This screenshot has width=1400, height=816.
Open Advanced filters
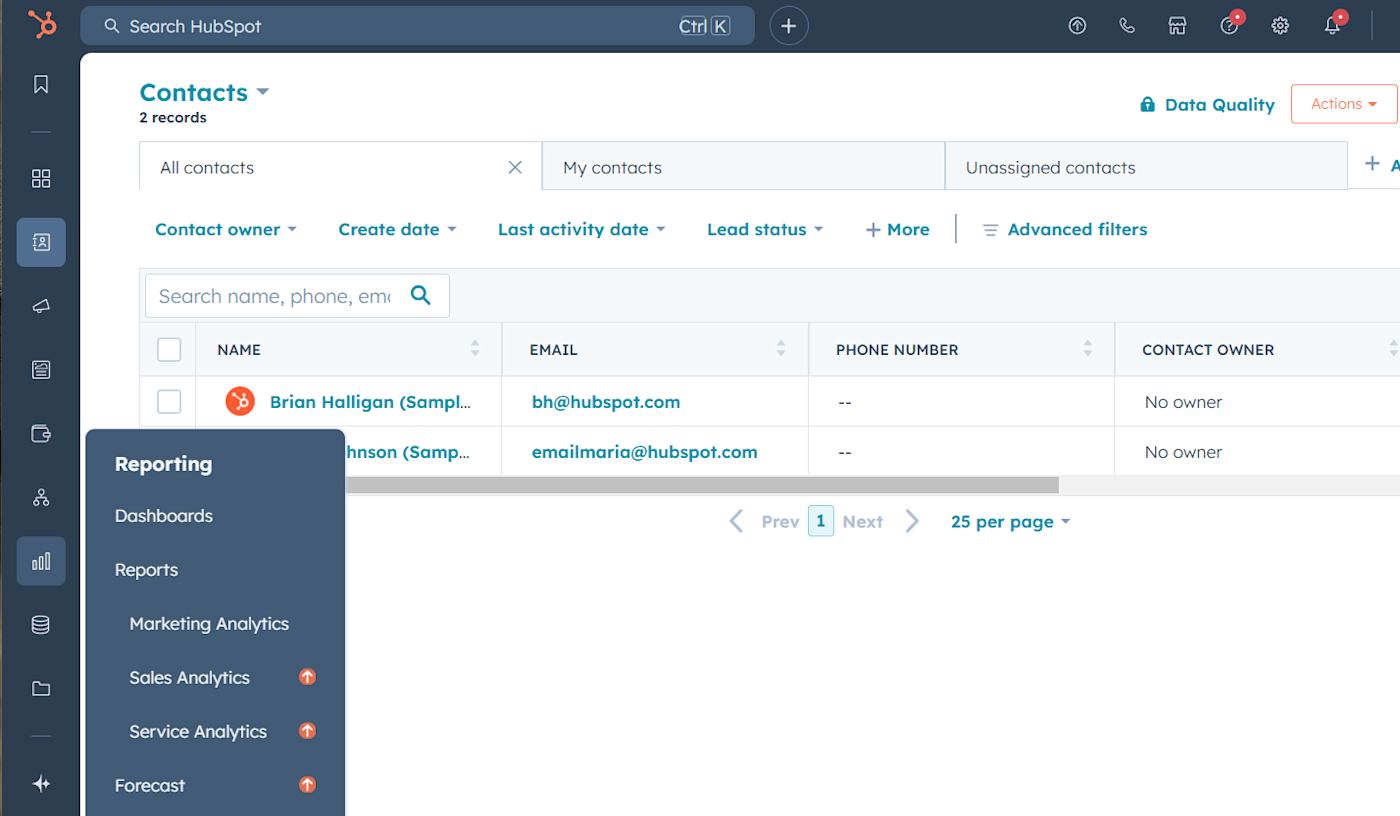point(1065,229)
